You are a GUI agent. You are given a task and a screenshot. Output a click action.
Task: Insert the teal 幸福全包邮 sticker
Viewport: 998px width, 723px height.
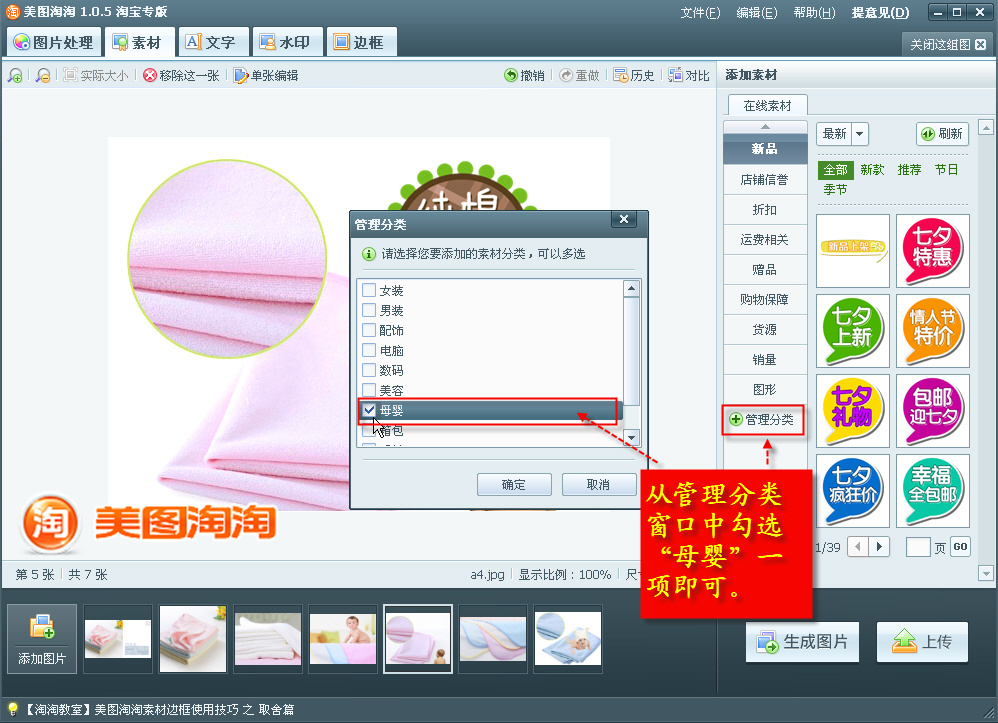coord(932,491)
